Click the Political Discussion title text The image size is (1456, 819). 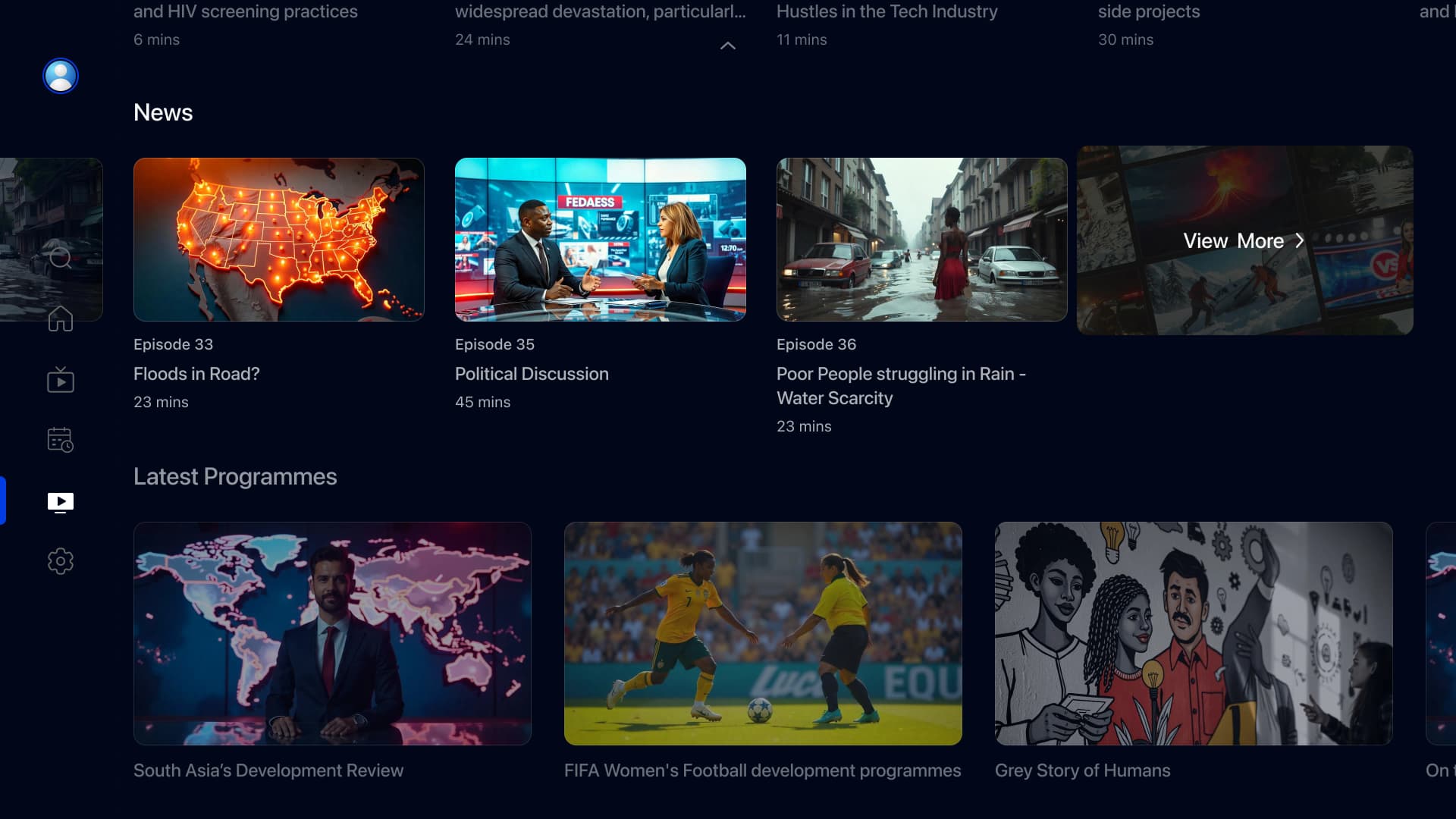tap(532, 374)
